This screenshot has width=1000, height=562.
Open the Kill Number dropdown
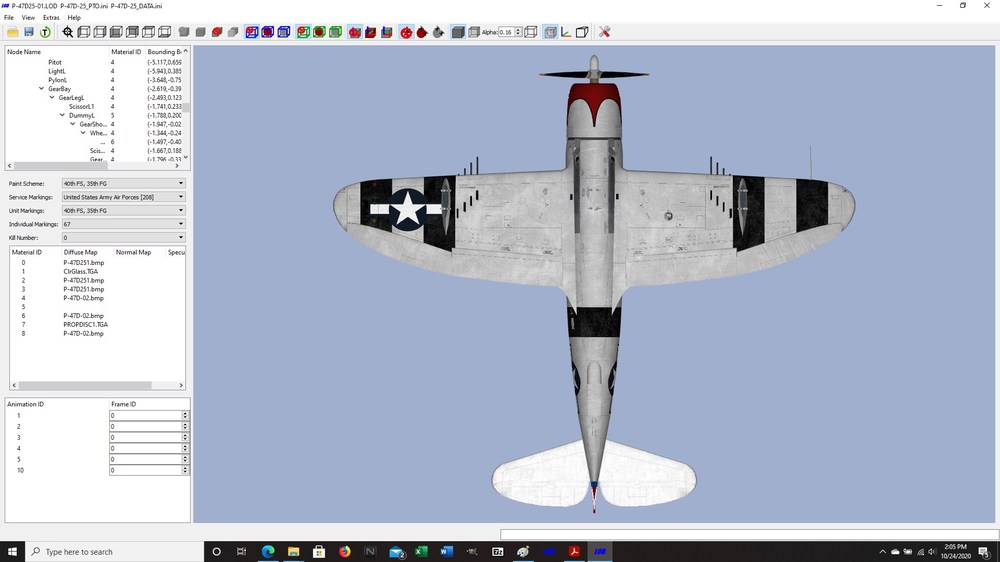[x=123, y=237]
